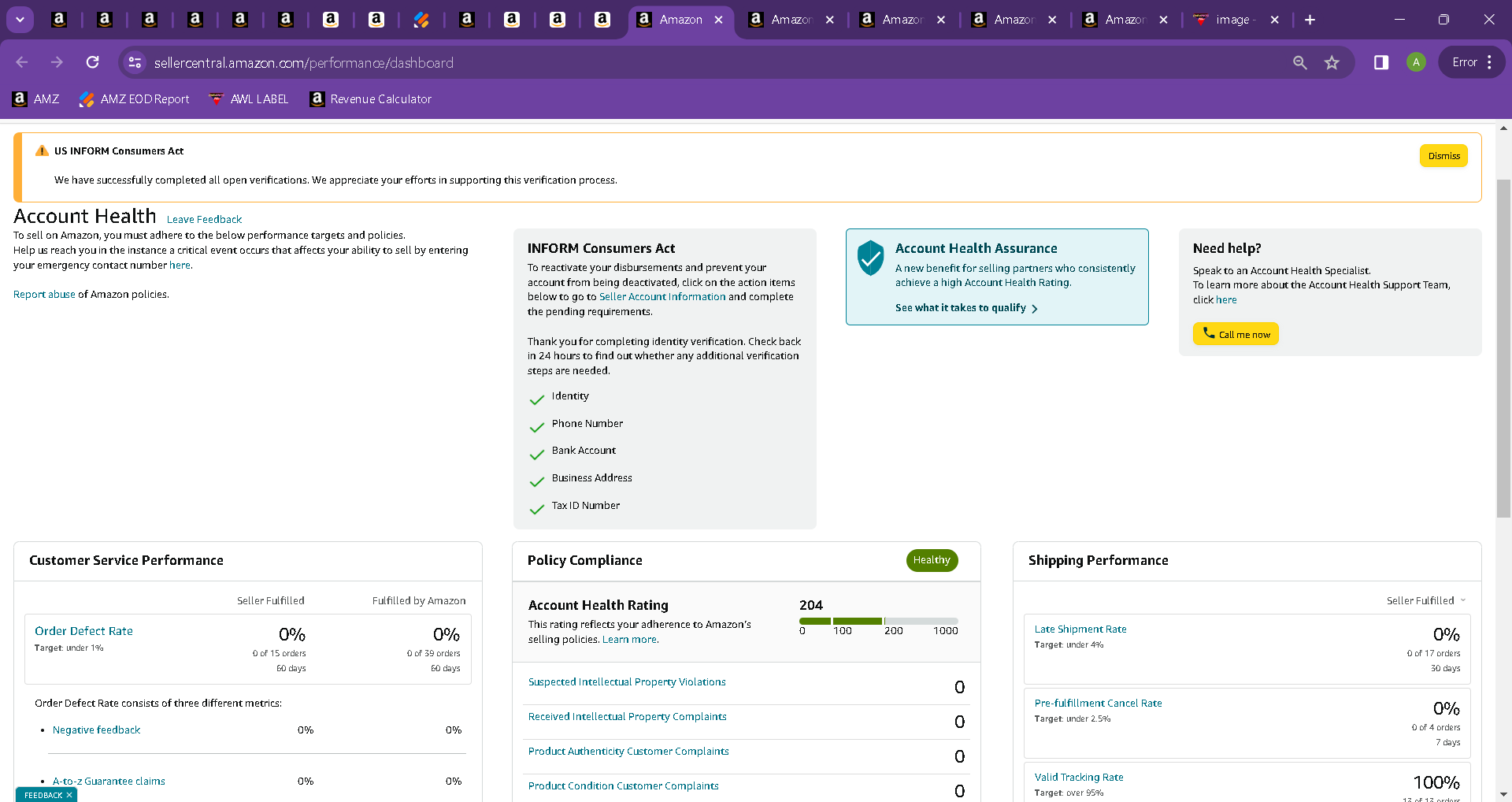Click the browser Back arrow
Viewport: 1512px width, 802px height.
coord(22,62)
